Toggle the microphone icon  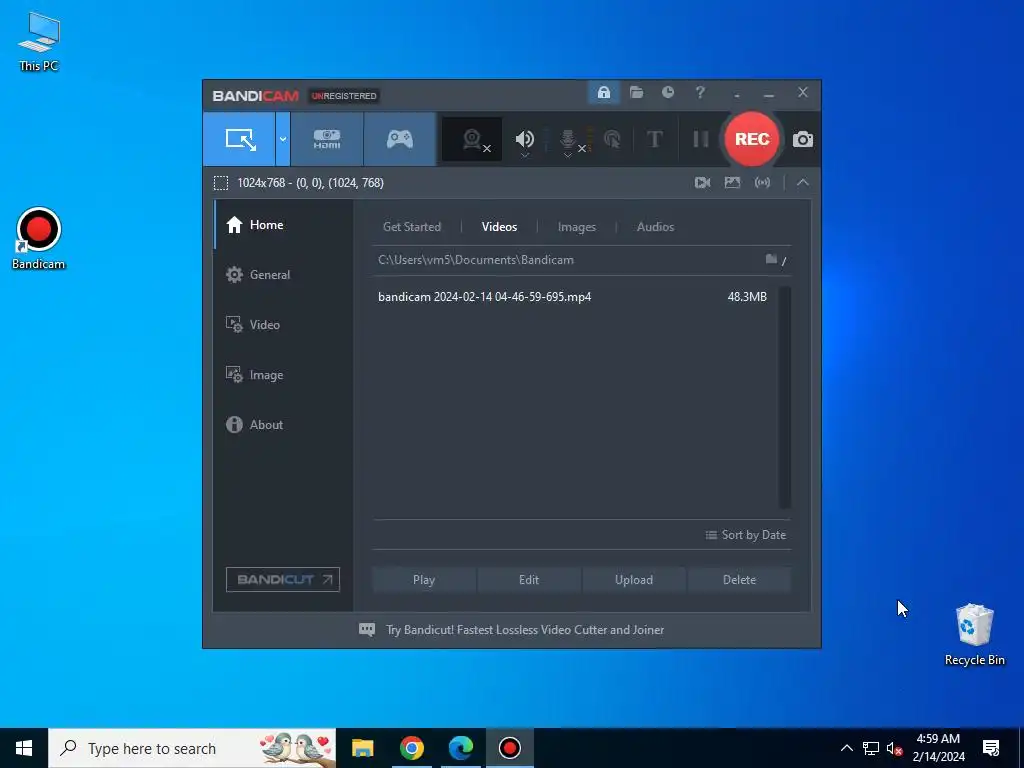coord(568,138)
